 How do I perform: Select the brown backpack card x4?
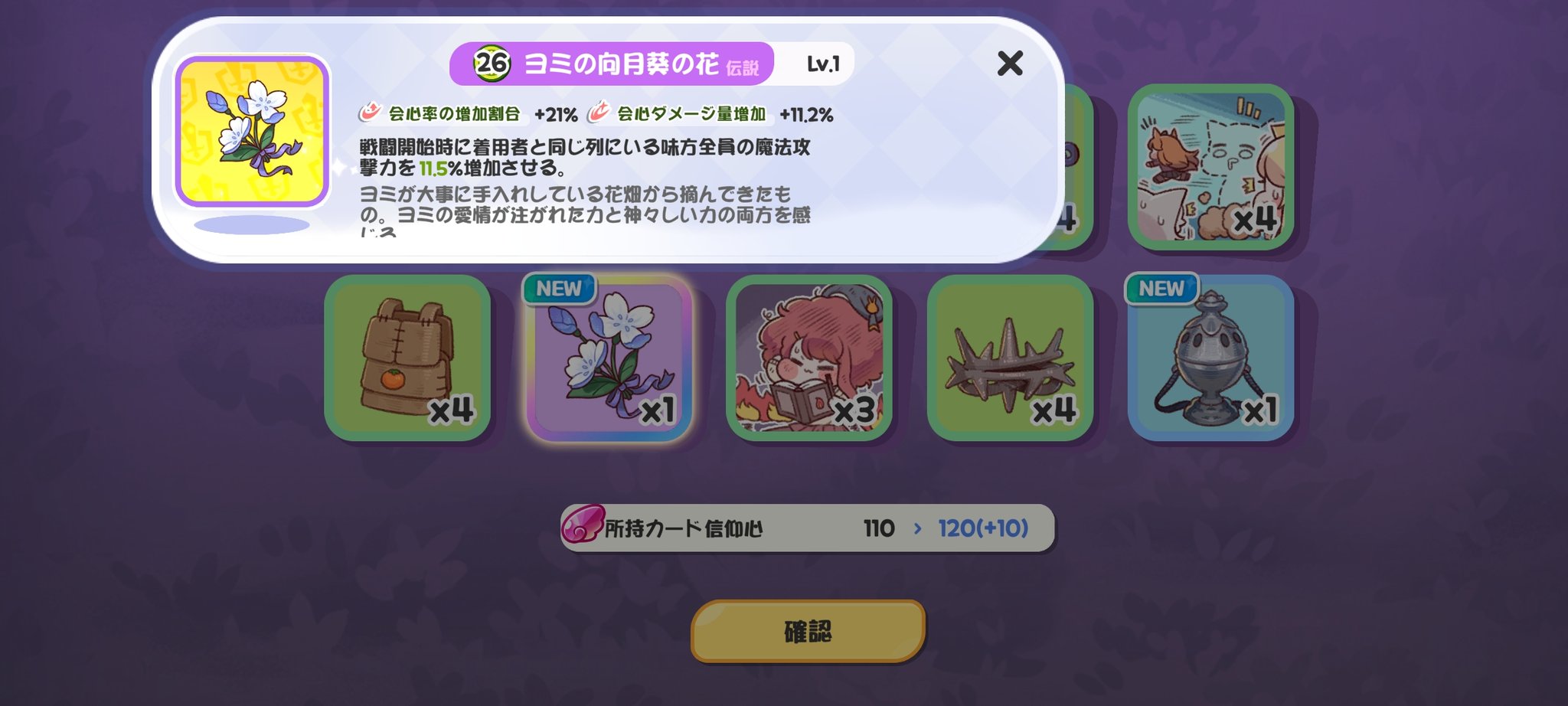(407, 358)
